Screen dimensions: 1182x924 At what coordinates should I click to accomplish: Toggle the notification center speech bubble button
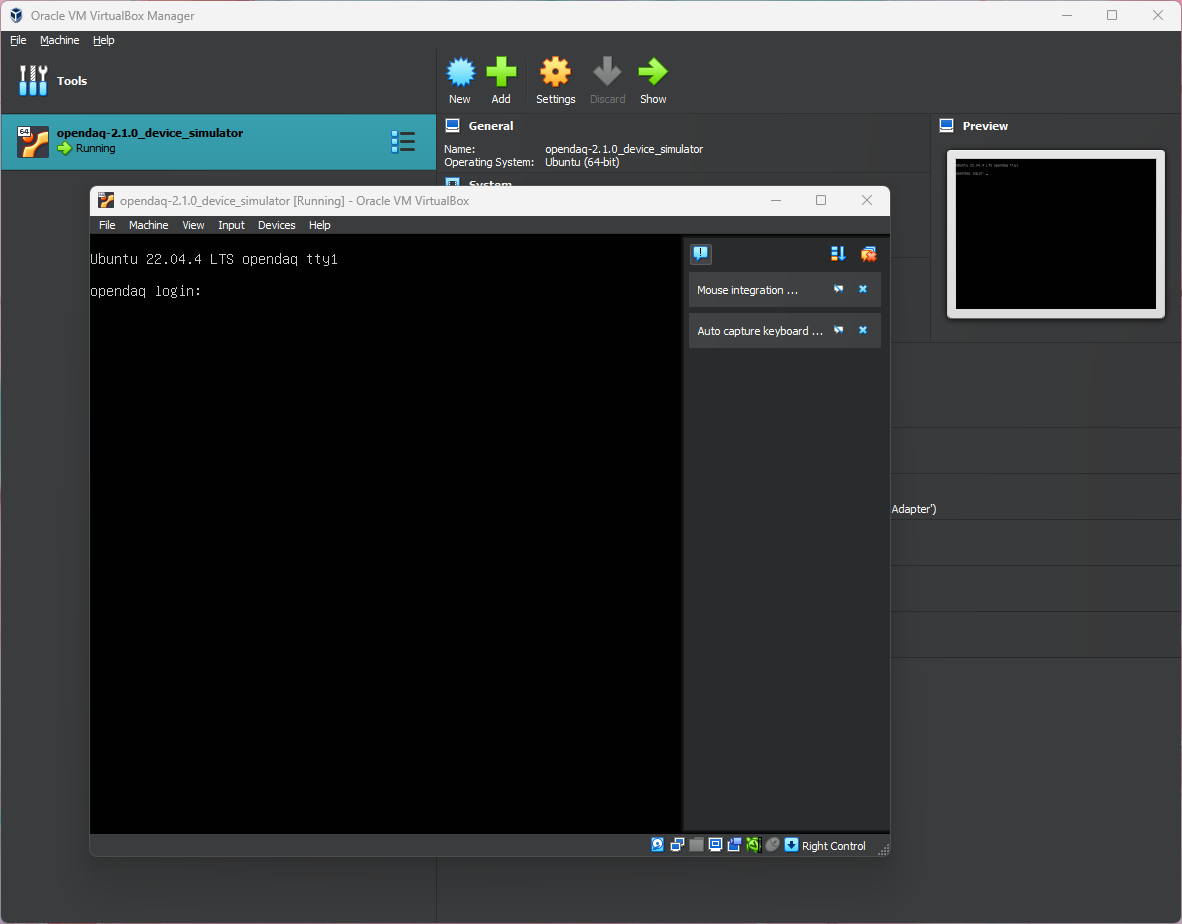point(701,254)
